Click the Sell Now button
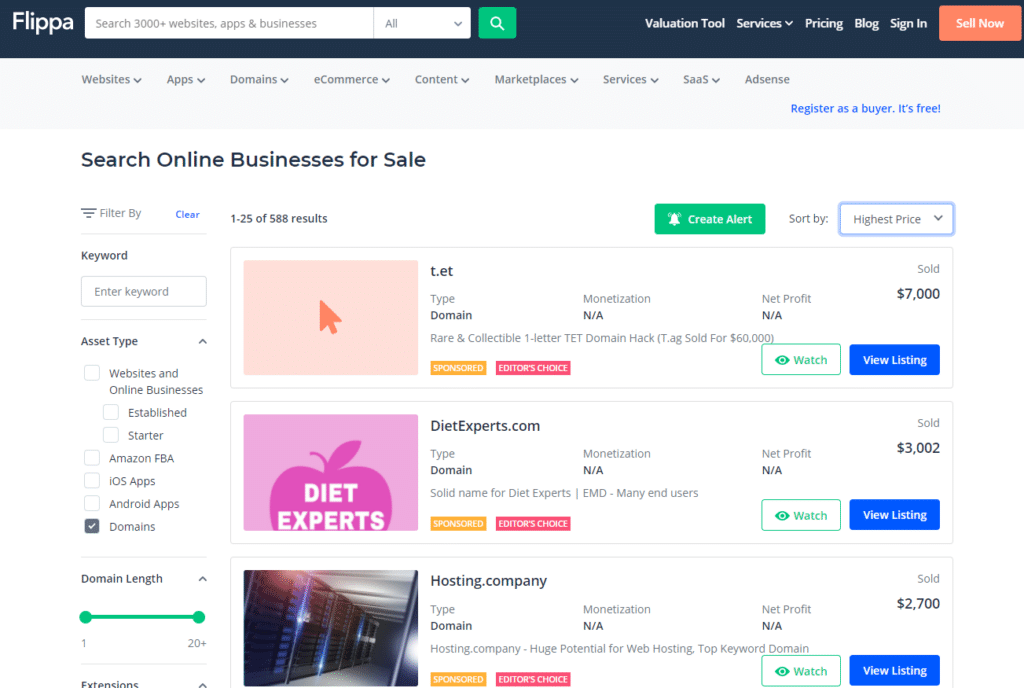Screen dimensions: 1024x688 point(980,23)
